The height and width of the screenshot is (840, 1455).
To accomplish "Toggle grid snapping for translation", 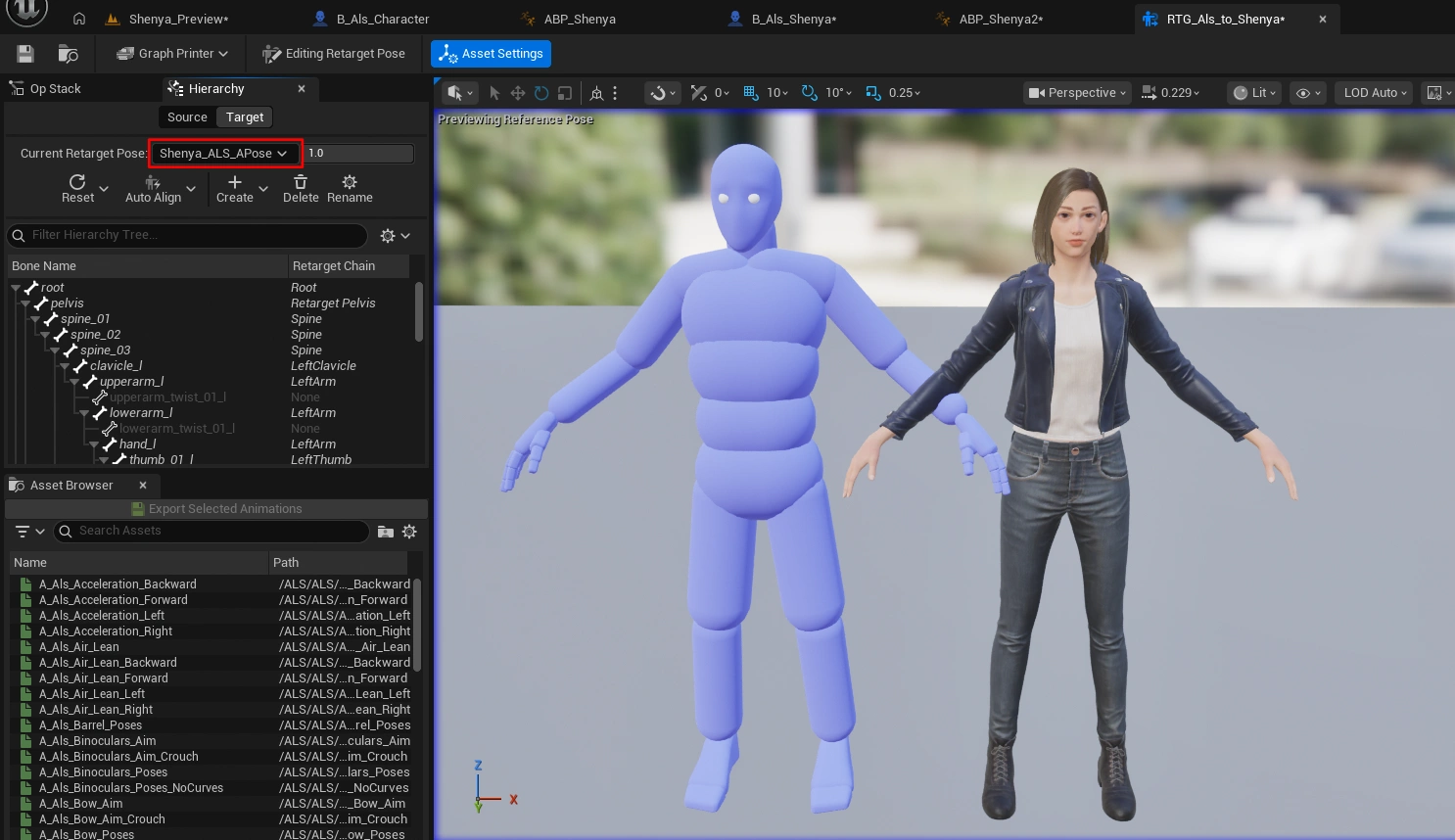I will point(751,93).
